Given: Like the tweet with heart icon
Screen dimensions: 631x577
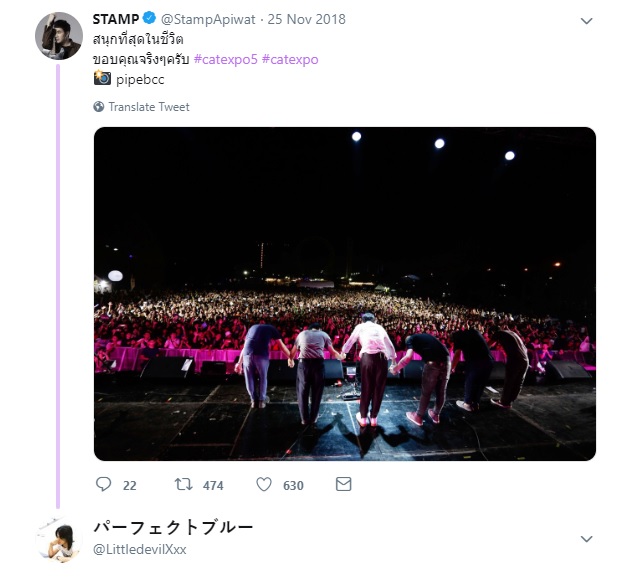Looking at the screenshot, I should [264, 484].
